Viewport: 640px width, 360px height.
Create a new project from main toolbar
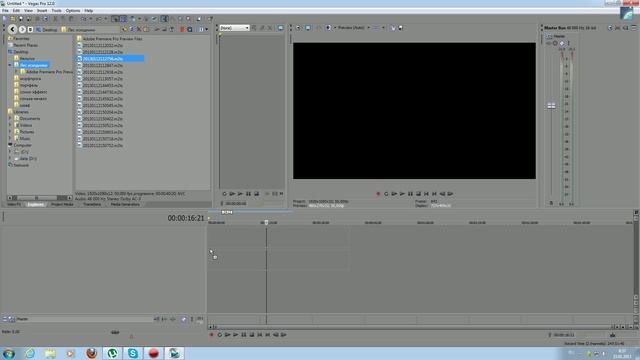[5, 19]
